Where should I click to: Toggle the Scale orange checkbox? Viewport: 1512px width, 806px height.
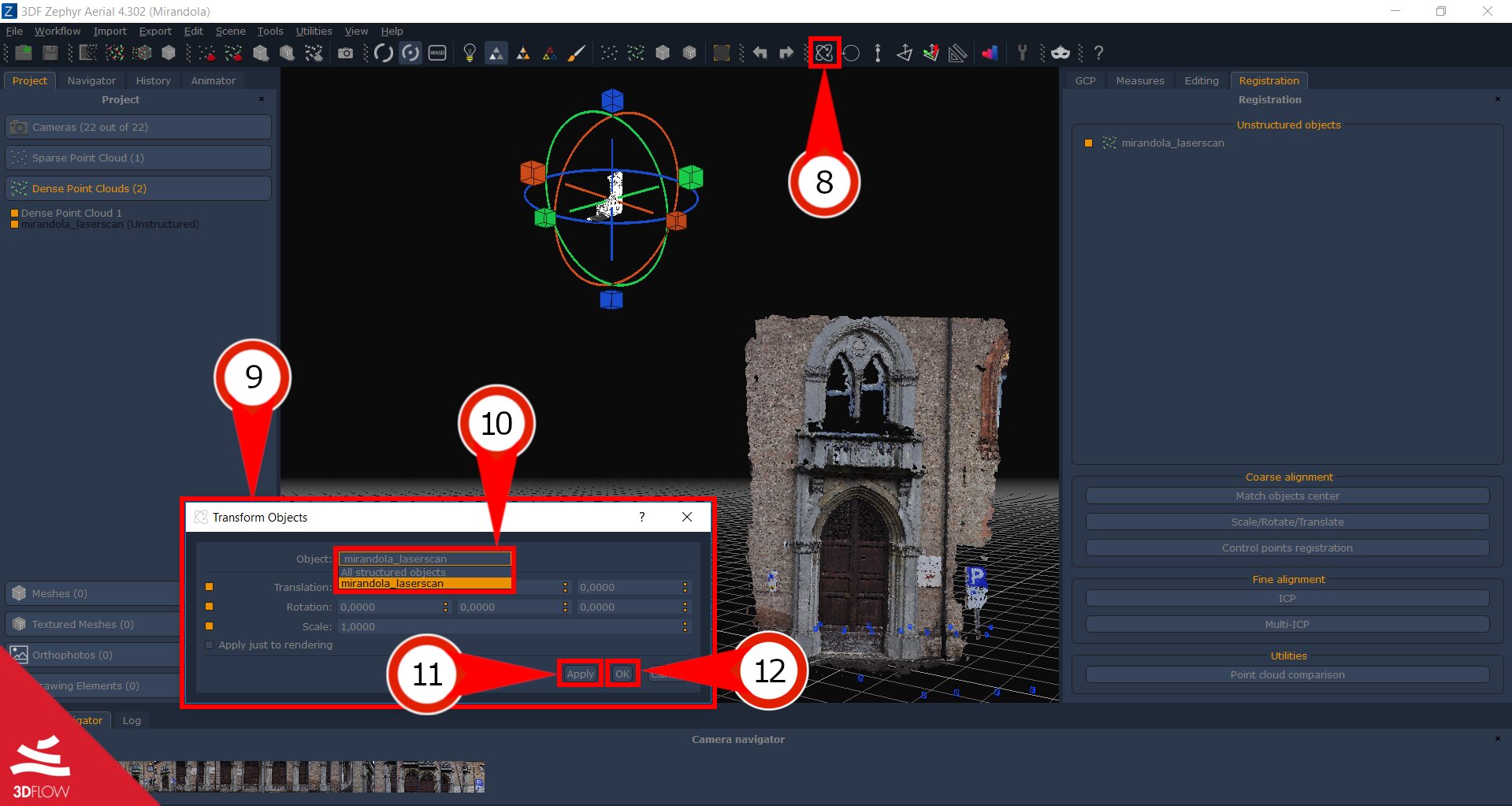click(x=209, y=626)
